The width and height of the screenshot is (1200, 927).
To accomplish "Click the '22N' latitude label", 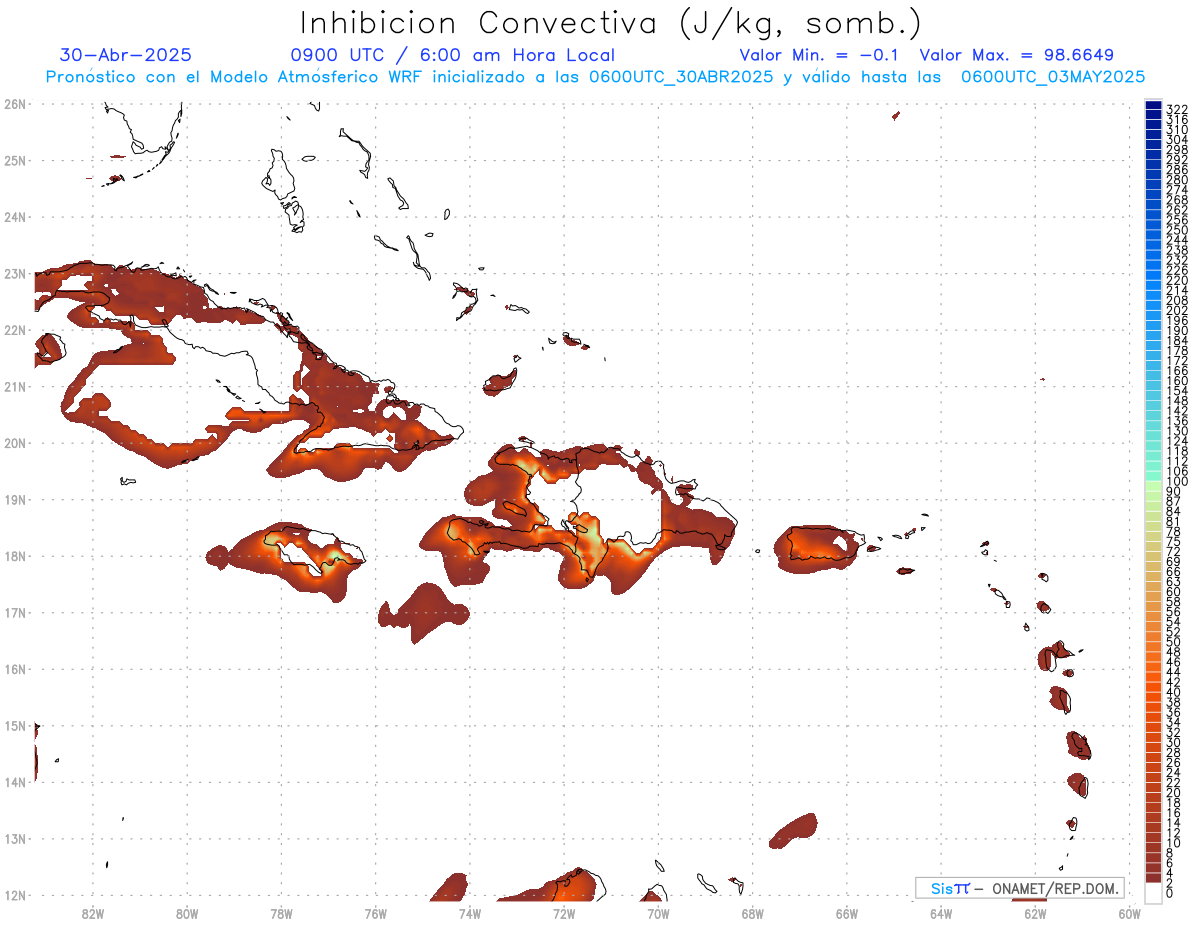I will click(x=15, y=330).
